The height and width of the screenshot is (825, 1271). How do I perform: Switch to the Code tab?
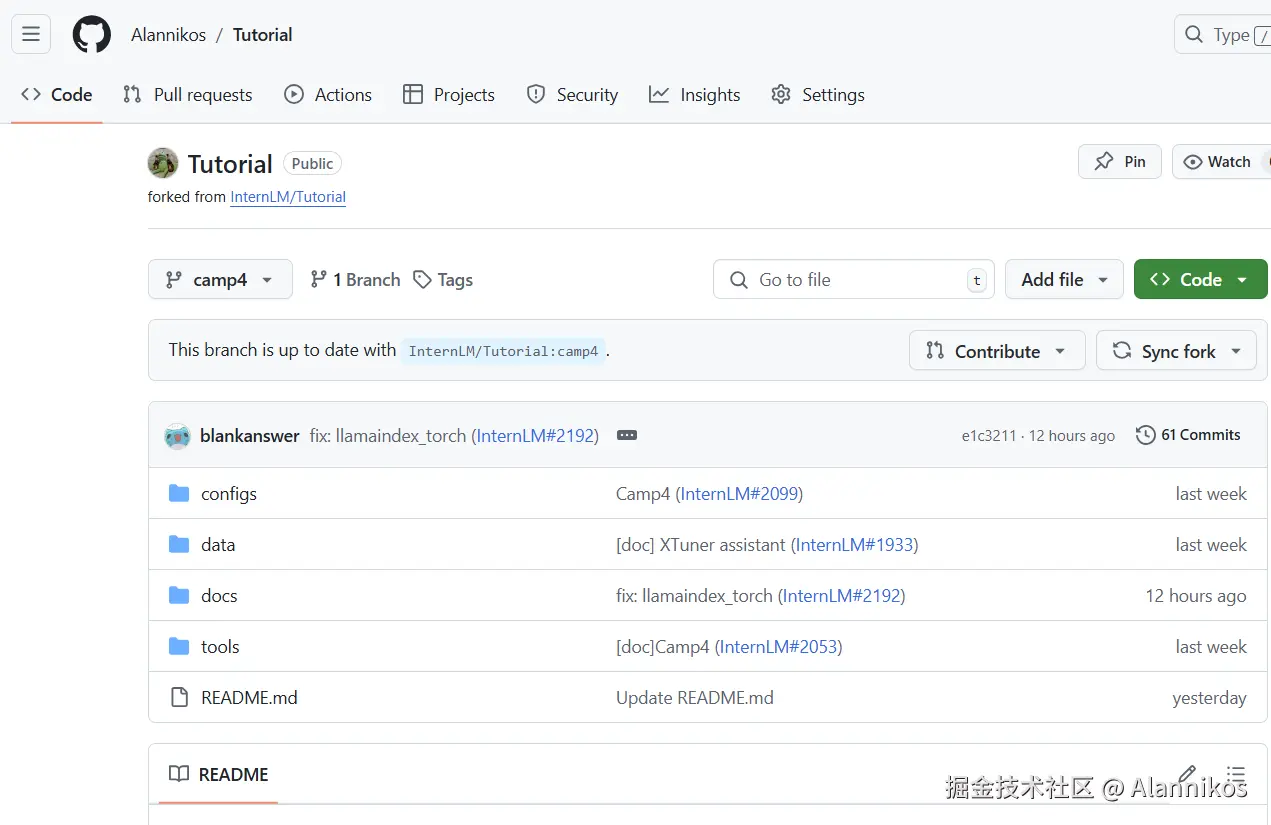pyautogui.click(x=57, y=95)
